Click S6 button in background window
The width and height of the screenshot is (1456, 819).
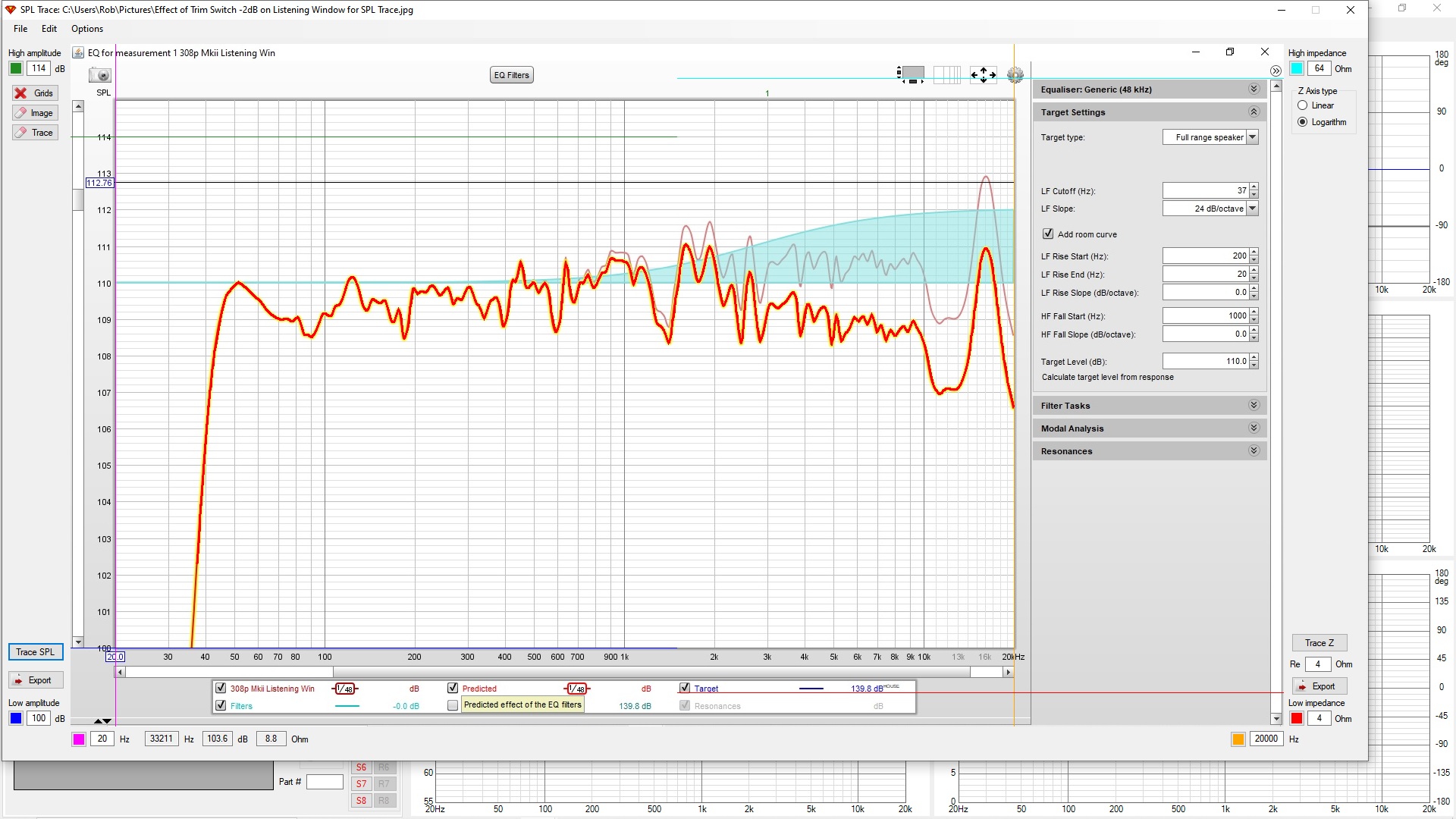tap(361, 767)
